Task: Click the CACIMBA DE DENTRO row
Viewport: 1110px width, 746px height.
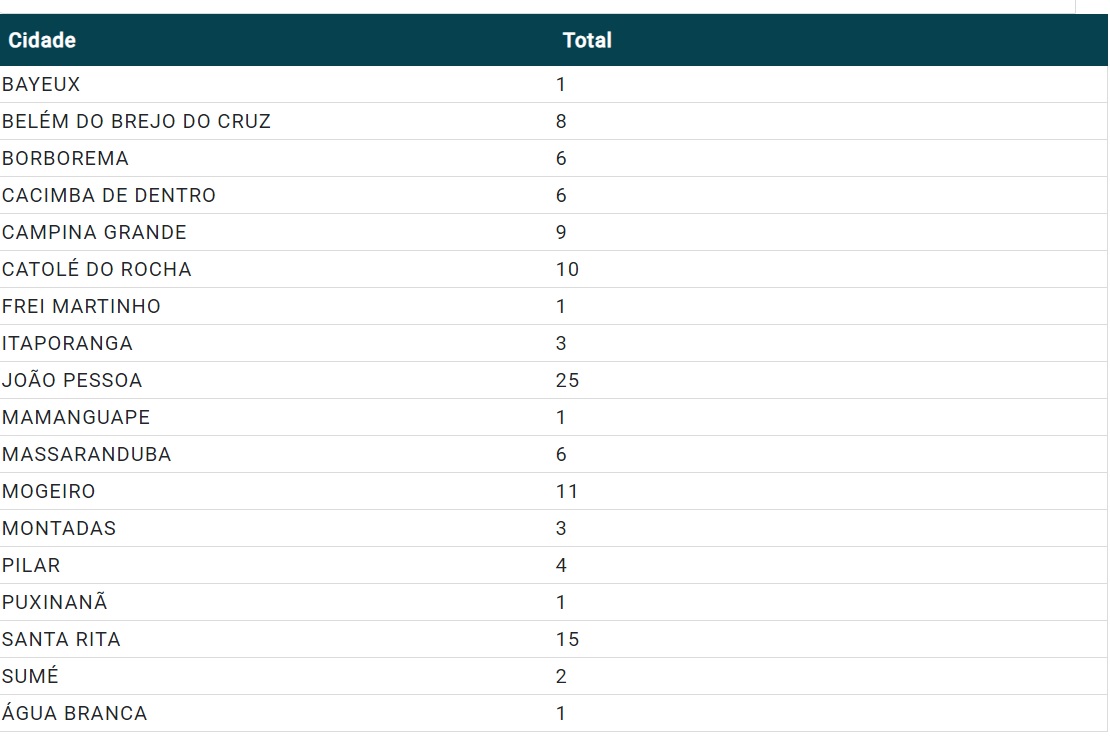Action: [109, 196]
